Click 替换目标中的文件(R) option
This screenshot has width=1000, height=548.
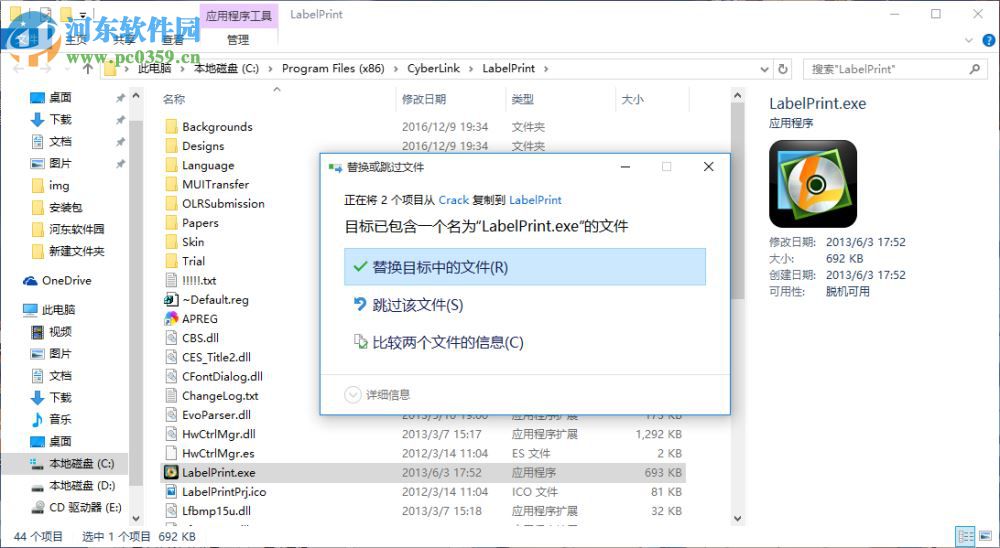pyautogui.click(x=525, y=267)
